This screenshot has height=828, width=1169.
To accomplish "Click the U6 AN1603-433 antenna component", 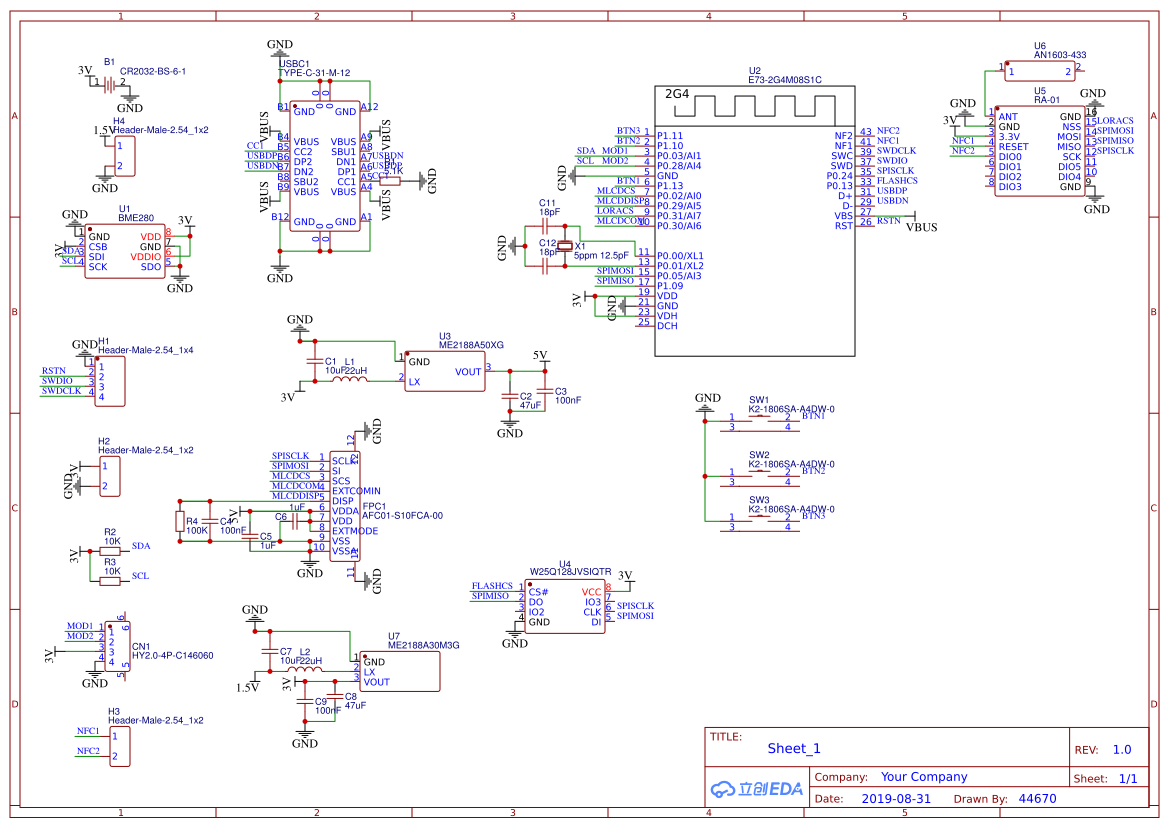I will 1040,71.
